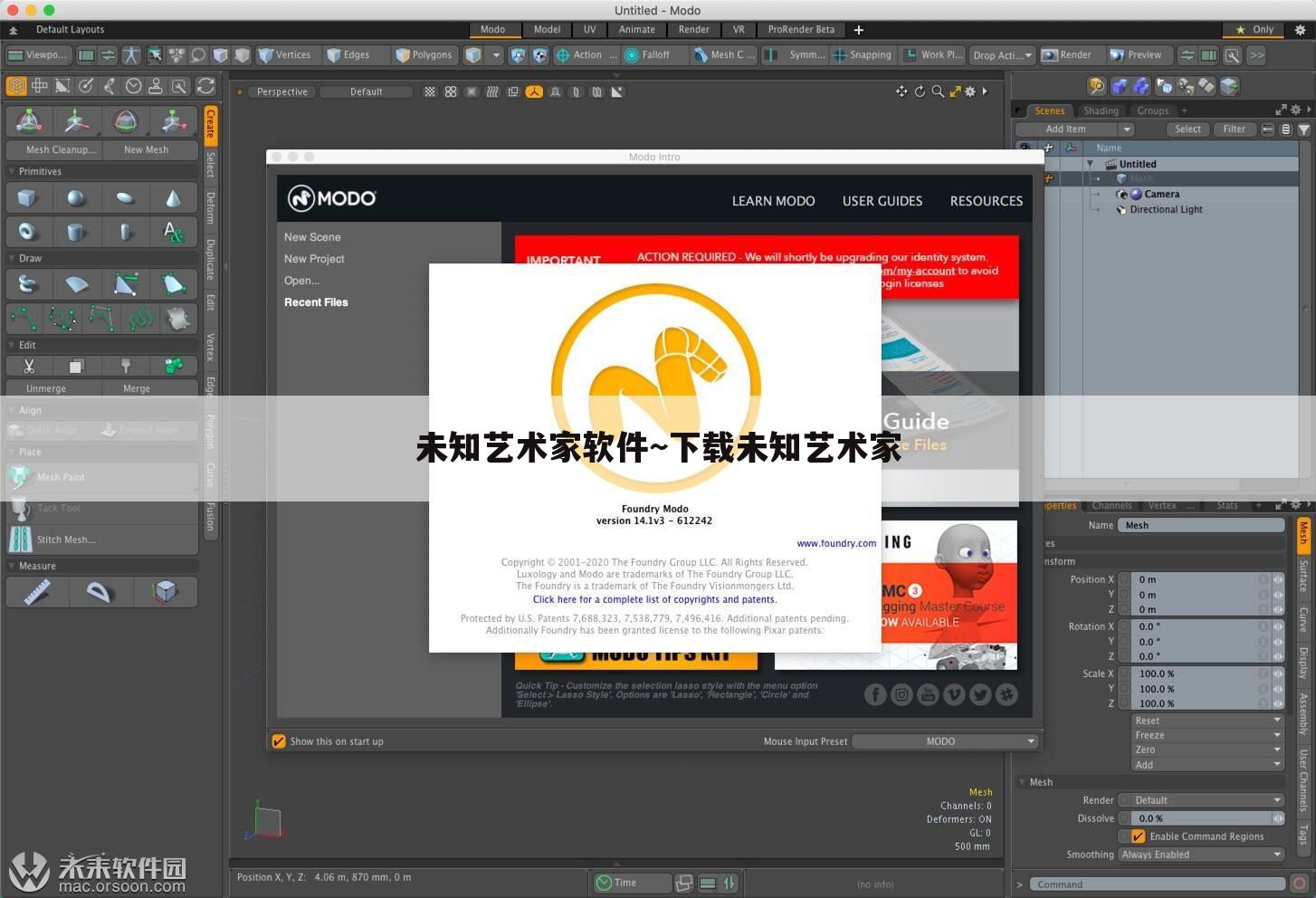Select the Cylinder primitive tool
The width and height of the screenshot is (1316, 898).
tap(76, 231)
